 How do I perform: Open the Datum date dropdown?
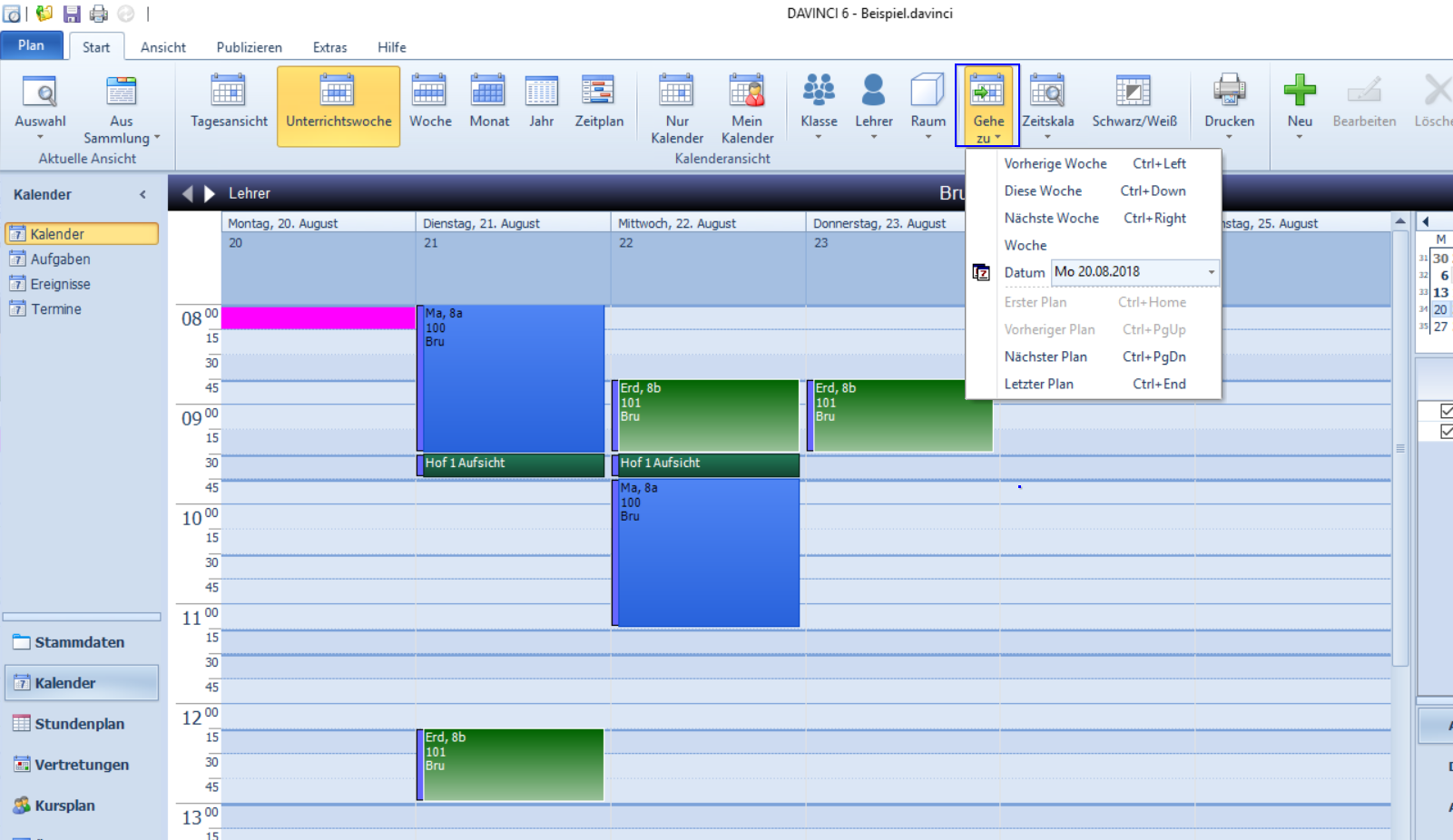click(1211, 272)
